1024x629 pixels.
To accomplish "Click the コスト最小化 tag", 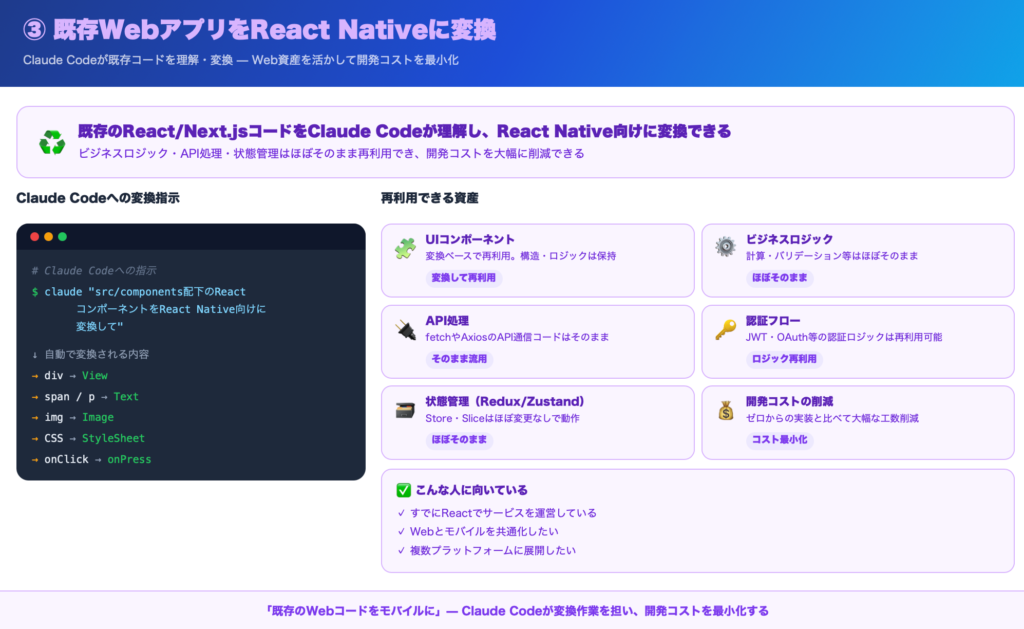I will pos(779,440).
